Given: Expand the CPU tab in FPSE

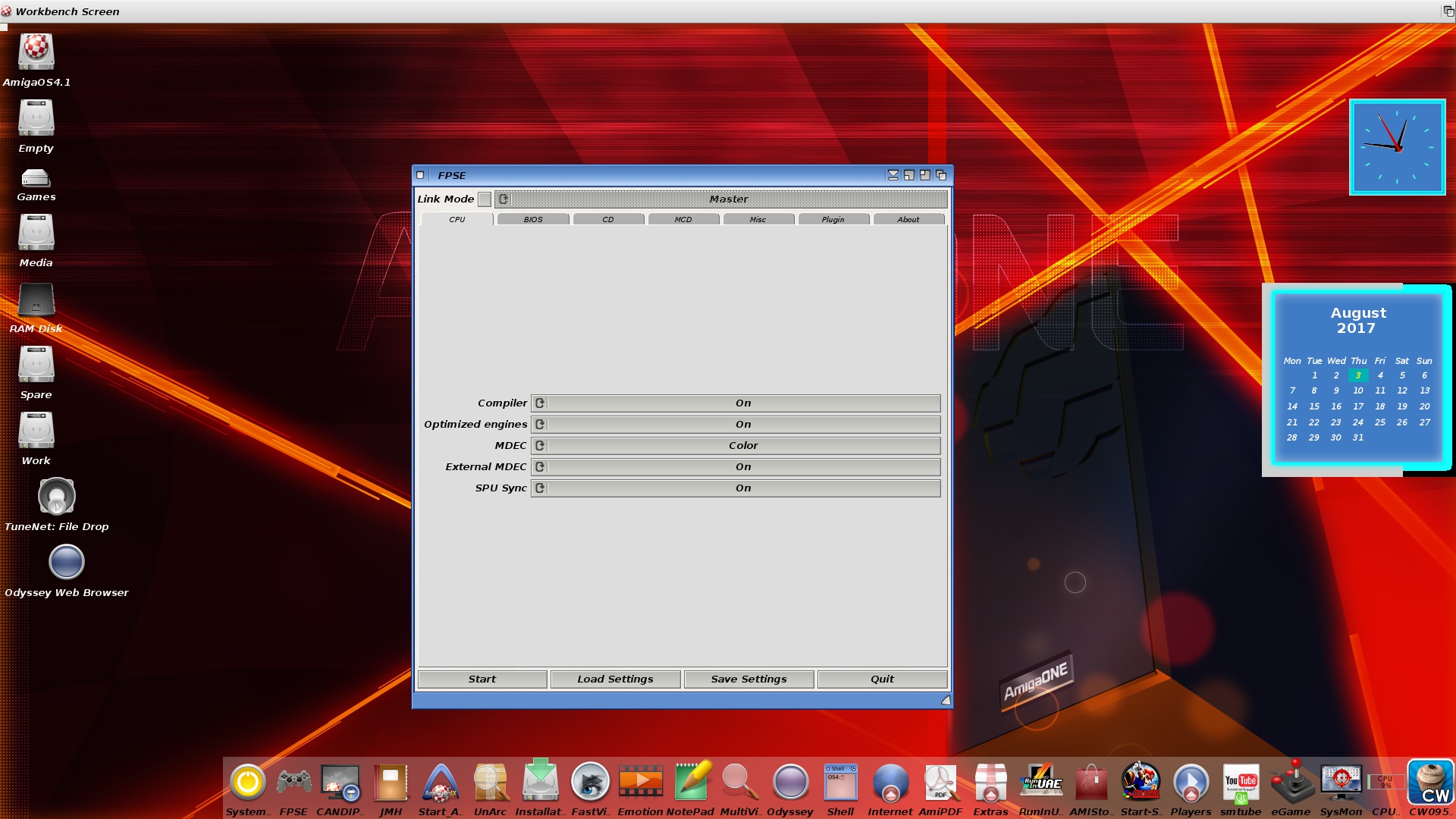Looking at the screenshot, I should tap(457, 219).
